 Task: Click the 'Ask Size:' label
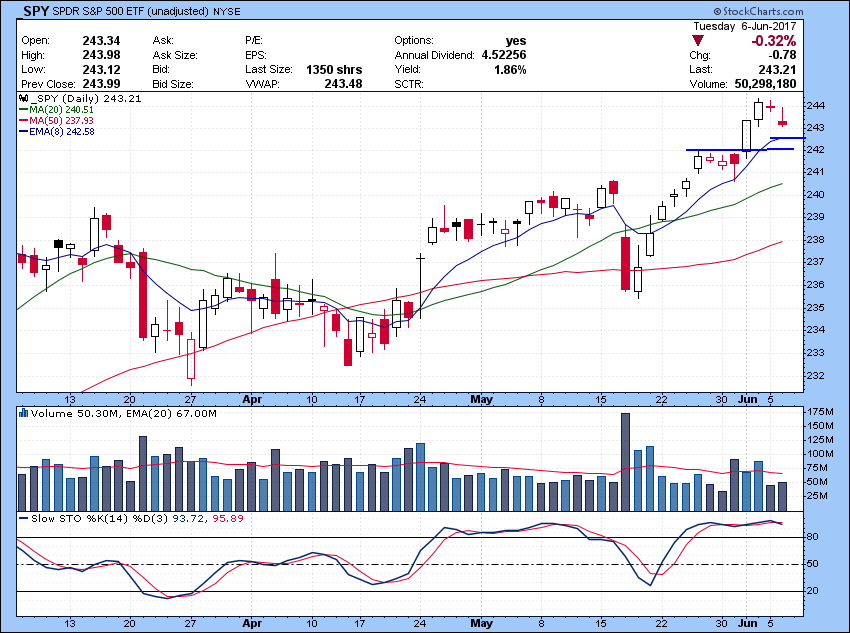click(x=175, y=55)
